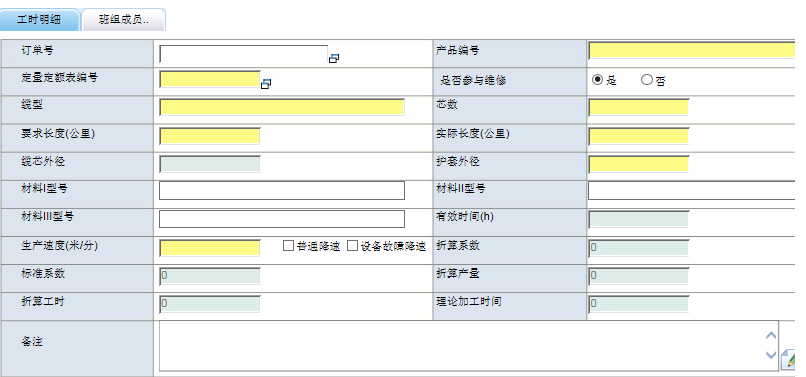This screenshot has height=377, width=806.
Task: Click the 定量定额表编号 input field
Action: pyautogui.click(x=210, y=79)
